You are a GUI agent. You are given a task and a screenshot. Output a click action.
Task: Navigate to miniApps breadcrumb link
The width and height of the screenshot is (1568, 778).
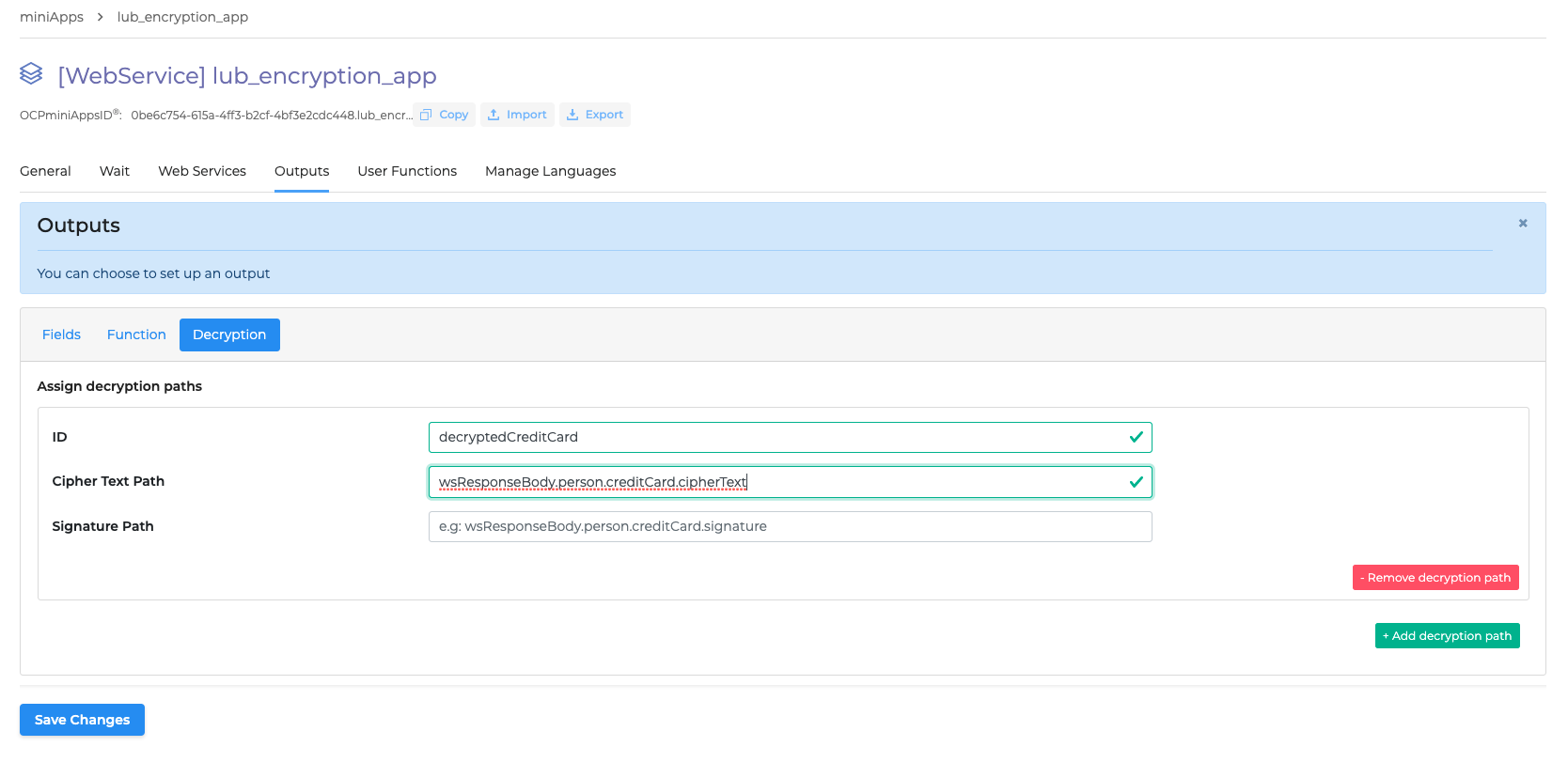point(52,17)
